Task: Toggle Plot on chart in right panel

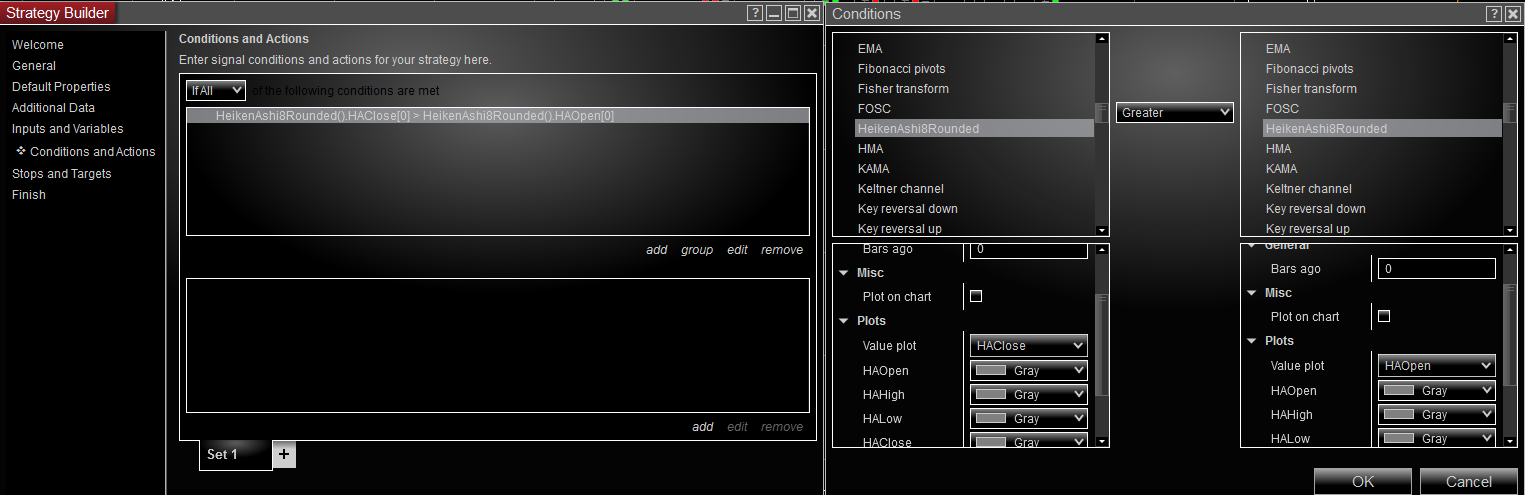Action: [x=1384, y=316]
